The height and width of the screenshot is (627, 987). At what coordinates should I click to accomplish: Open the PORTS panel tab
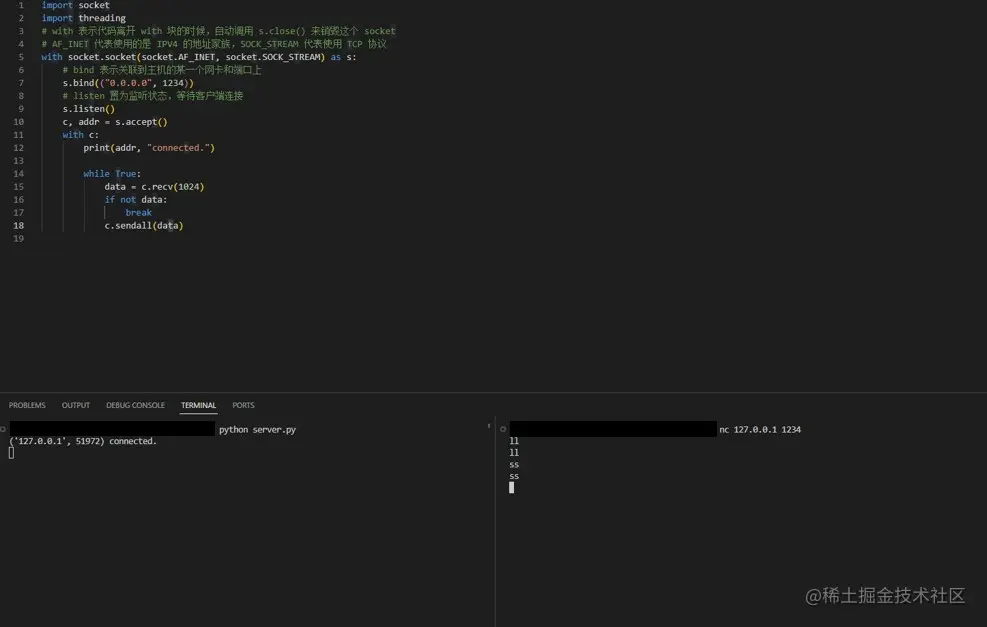(x=243, y=405)
